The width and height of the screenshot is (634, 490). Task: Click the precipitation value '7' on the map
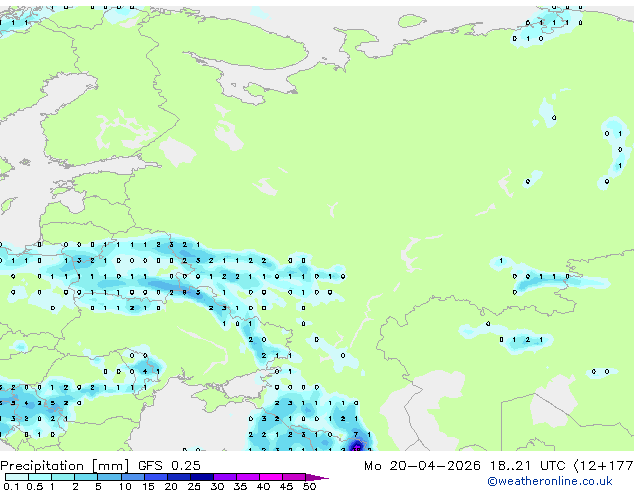[x=356, y=434]
